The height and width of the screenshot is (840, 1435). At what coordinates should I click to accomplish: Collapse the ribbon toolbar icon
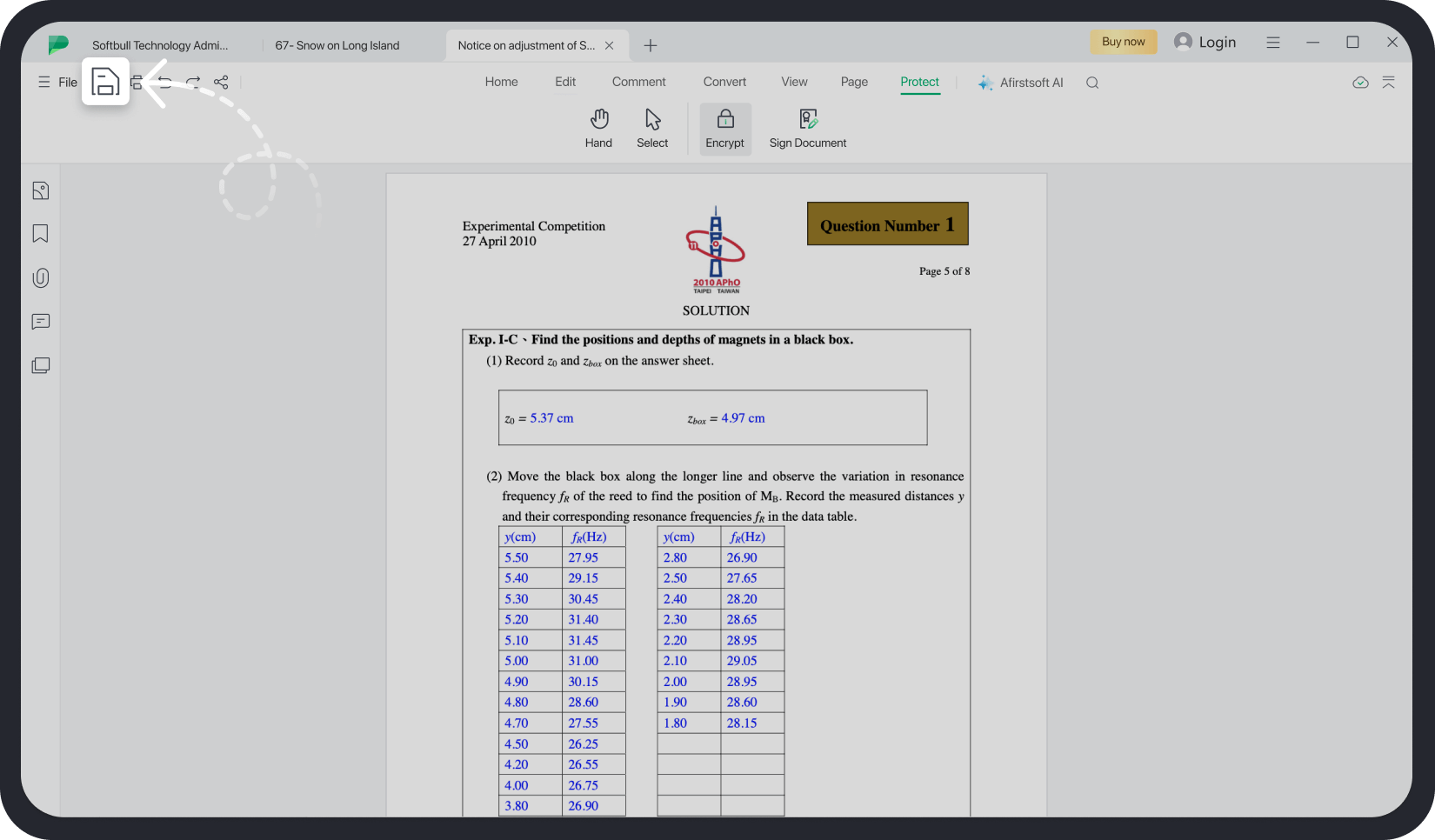pyautogui.click(x=1389, y=83)
